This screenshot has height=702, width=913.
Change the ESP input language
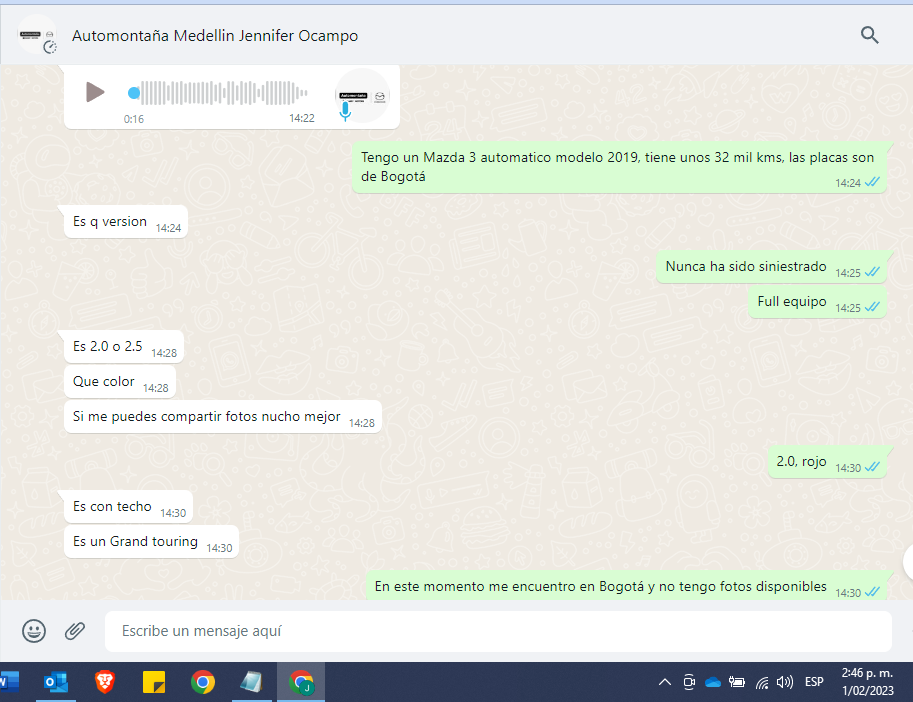(814, 682)
